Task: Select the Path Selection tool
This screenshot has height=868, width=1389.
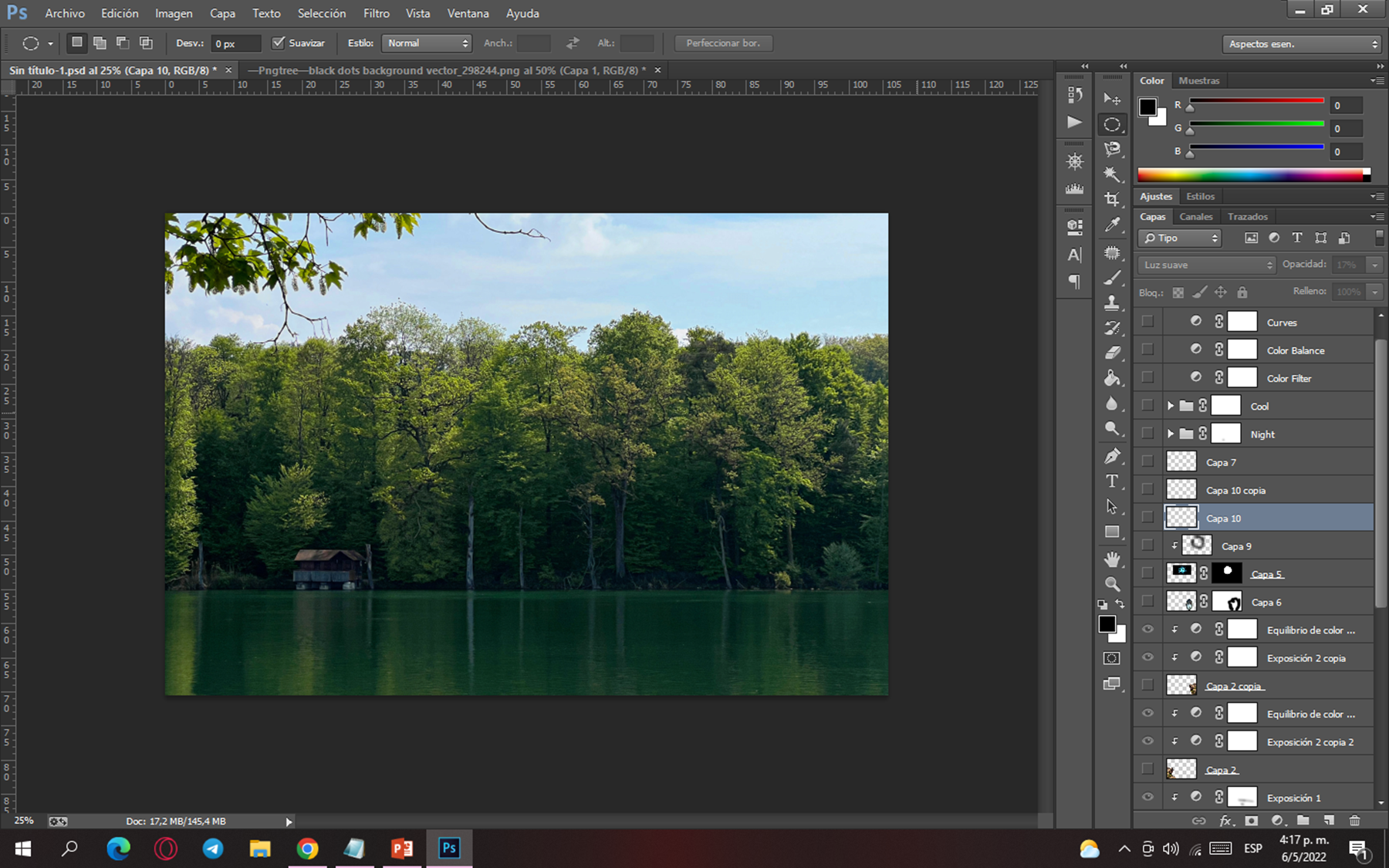Action: 1112,507
